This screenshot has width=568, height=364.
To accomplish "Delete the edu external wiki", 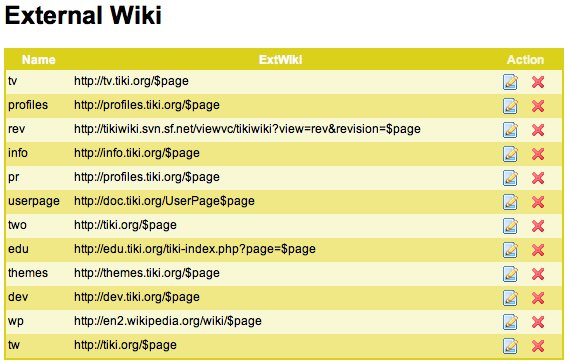I will [x=538, y=250].
